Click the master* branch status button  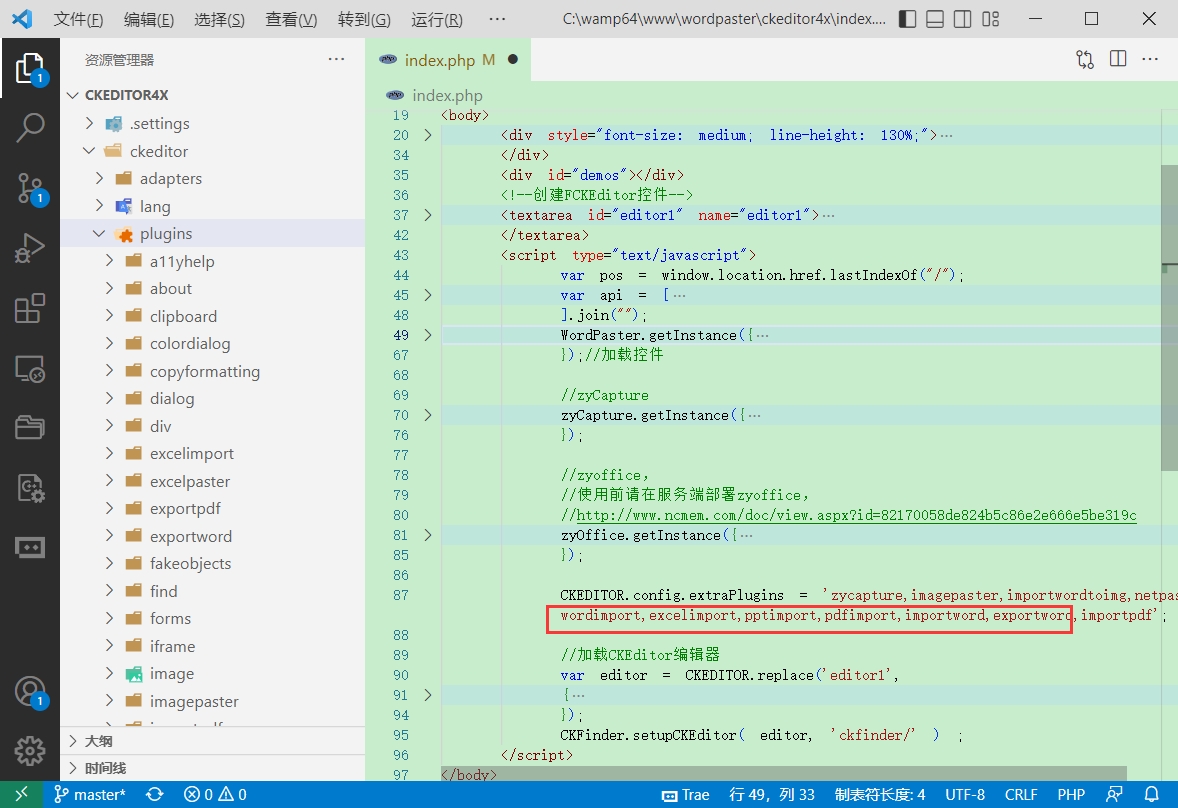pyautogui.click(x=90, y=795)
